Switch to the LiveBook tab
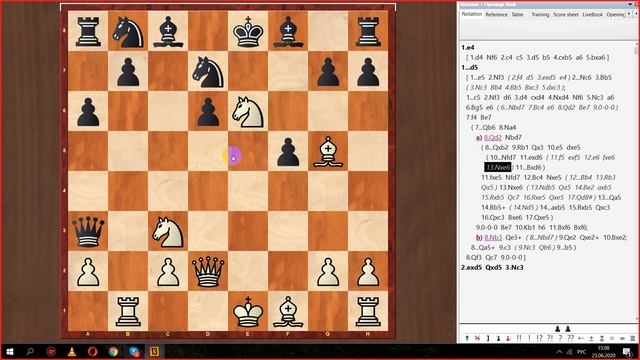This screenshot has width=640, height=360. [x=592, y=14]
